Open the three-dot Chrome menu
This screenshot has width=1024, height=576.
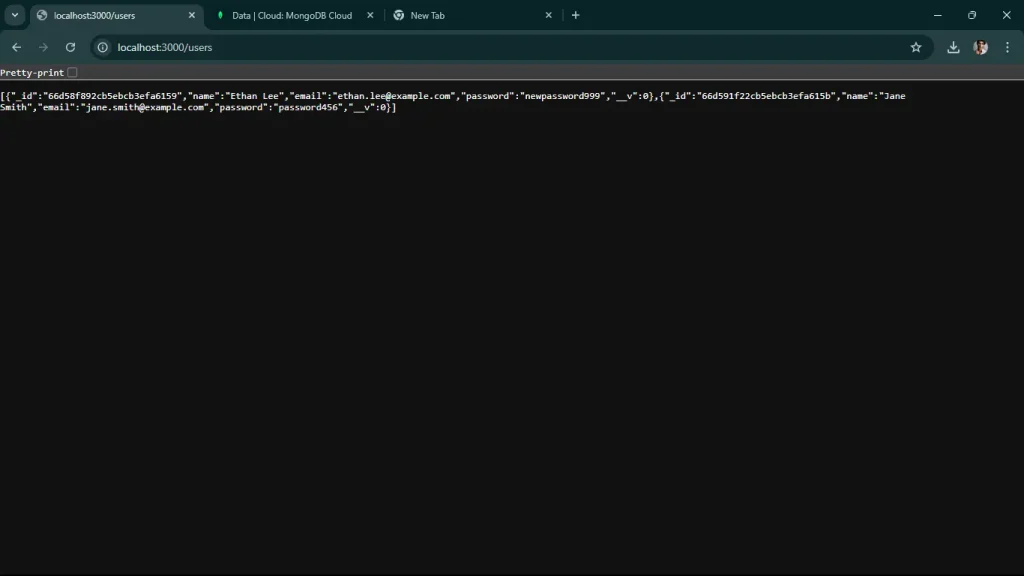coord(1008,47)
